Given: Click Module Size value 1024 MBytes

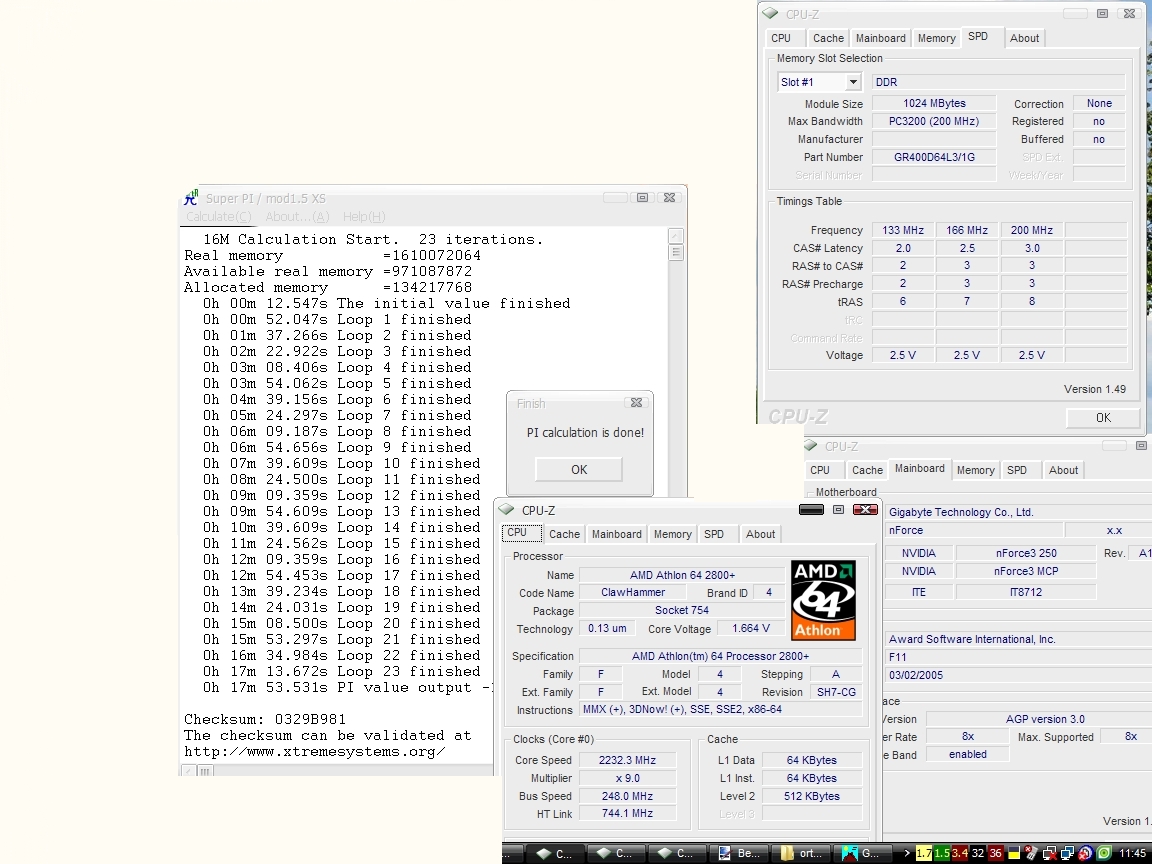Looking at the screenshot, I should [x=934, y=104].
